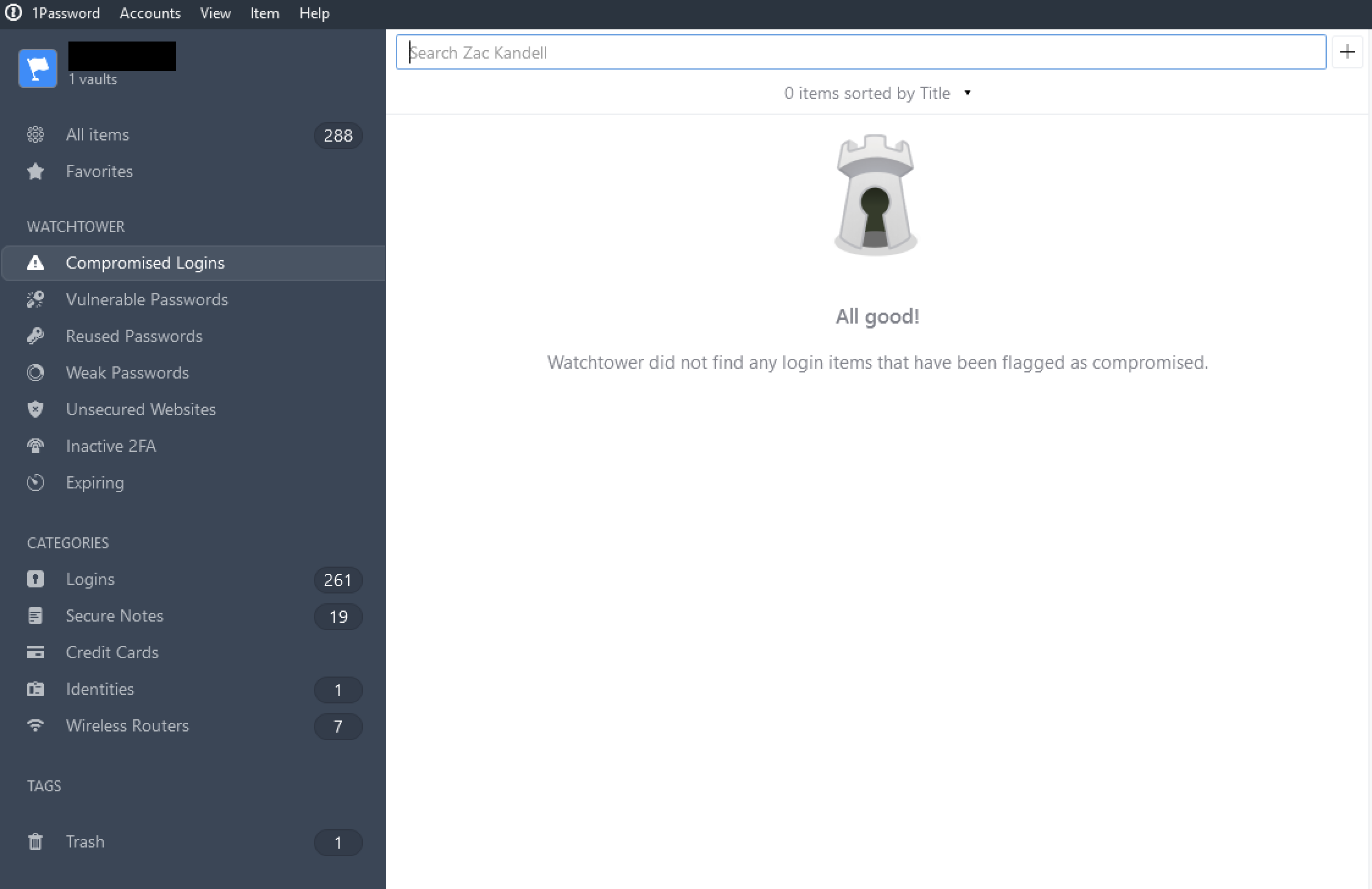The height and width of the screenshot is (889, 1372).
Task: Click the Unsecured Websites shield icon
Action: pos(36,409)
